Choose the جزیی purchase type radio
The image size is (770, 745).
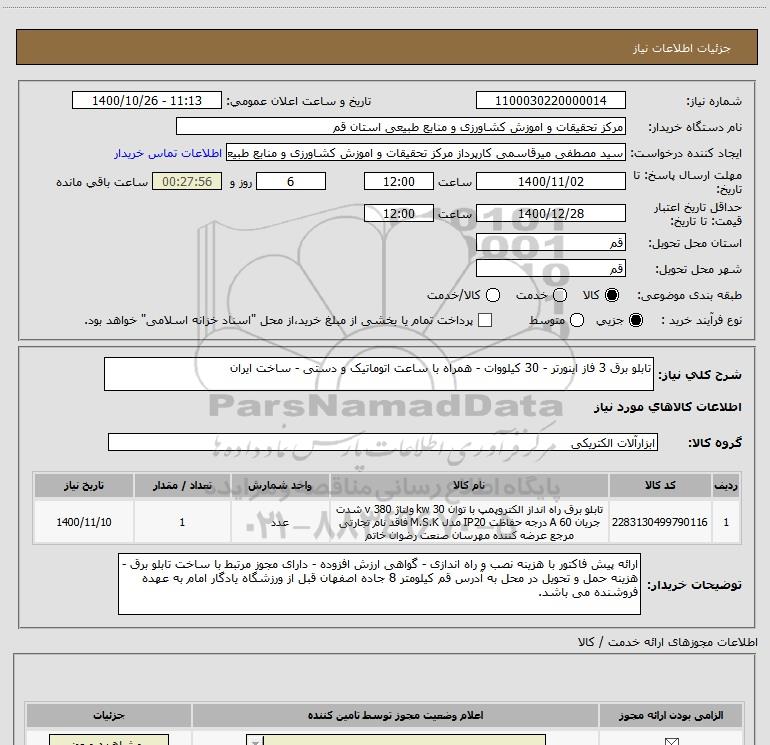(636, 320)
